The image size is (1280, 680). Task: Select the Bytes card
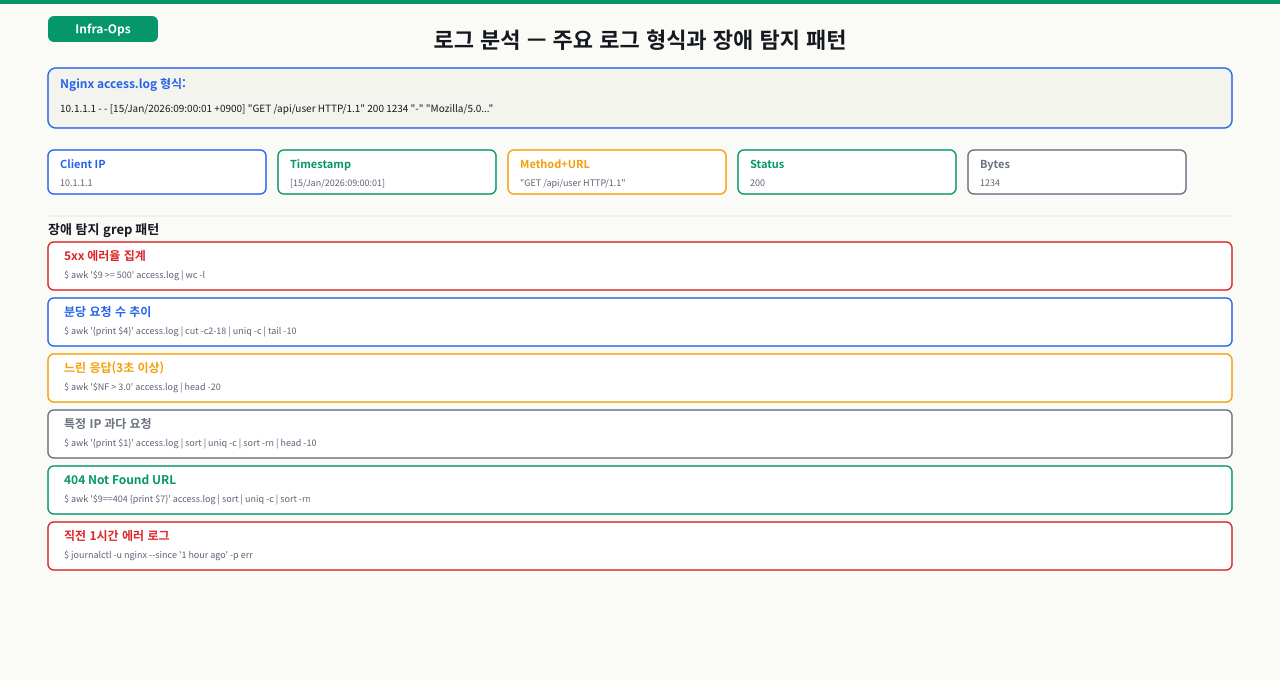tap(1077, 172)
